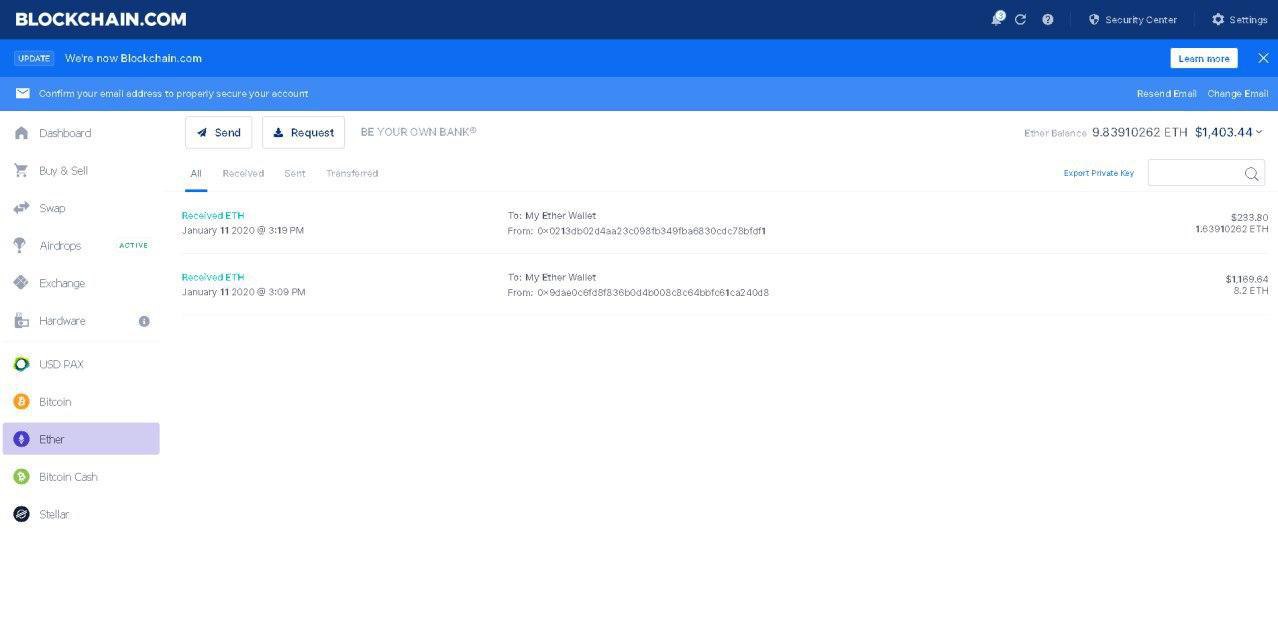Switch to the Transferred tab
Viewport: 1278px width, 624px height.
coord(352,173)
